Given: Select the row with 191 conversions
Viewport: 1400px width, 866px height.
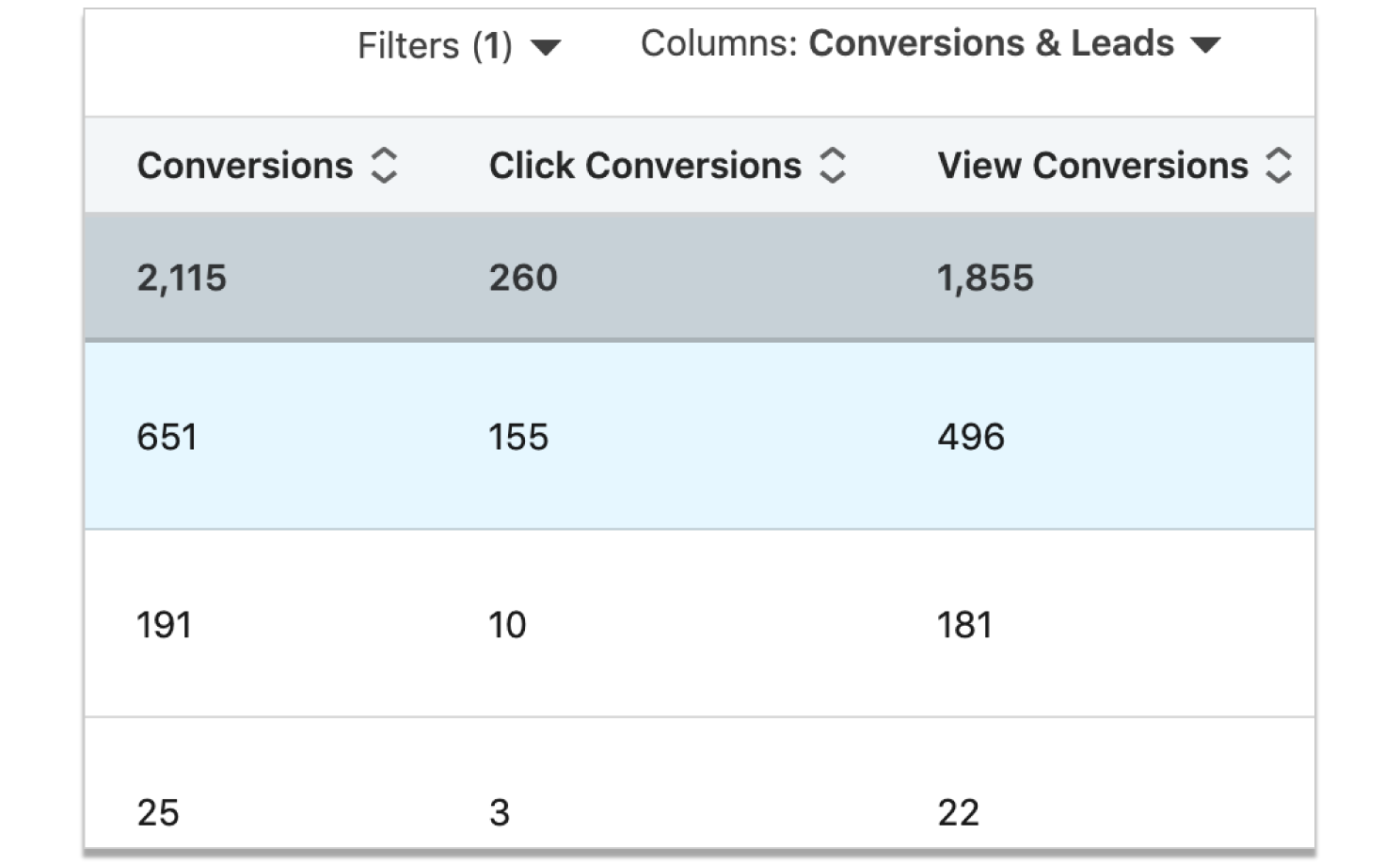Looking at the screenshot, I should 699,624.
